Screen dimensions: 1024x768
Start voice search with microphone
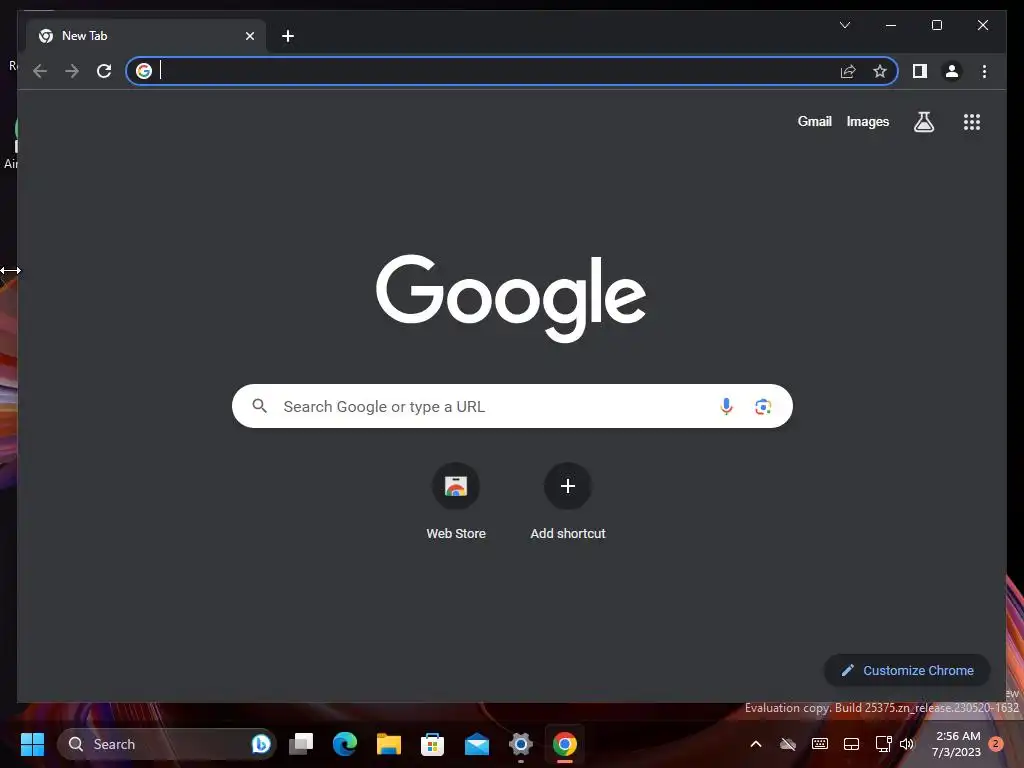pos(726,406)
